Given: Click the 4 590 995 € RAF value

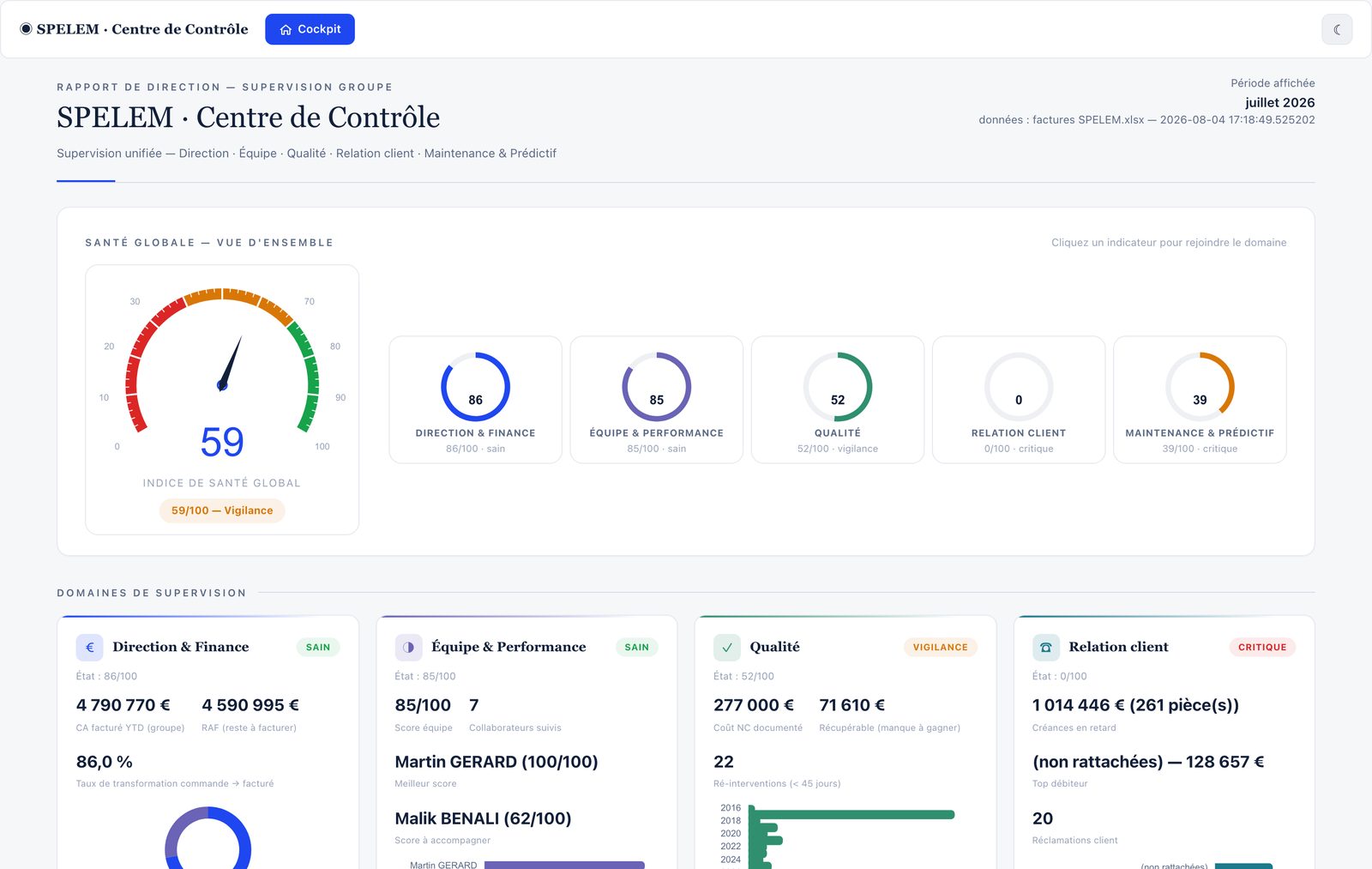Looking at the screenshot, I should click(x=250, y=705).
